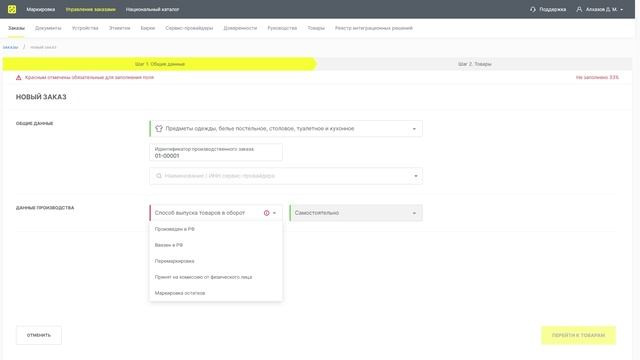The width and height of the screenshot is (640, 360).
Task: Click the red info icon in release method field
Action: tap(267, 213)
